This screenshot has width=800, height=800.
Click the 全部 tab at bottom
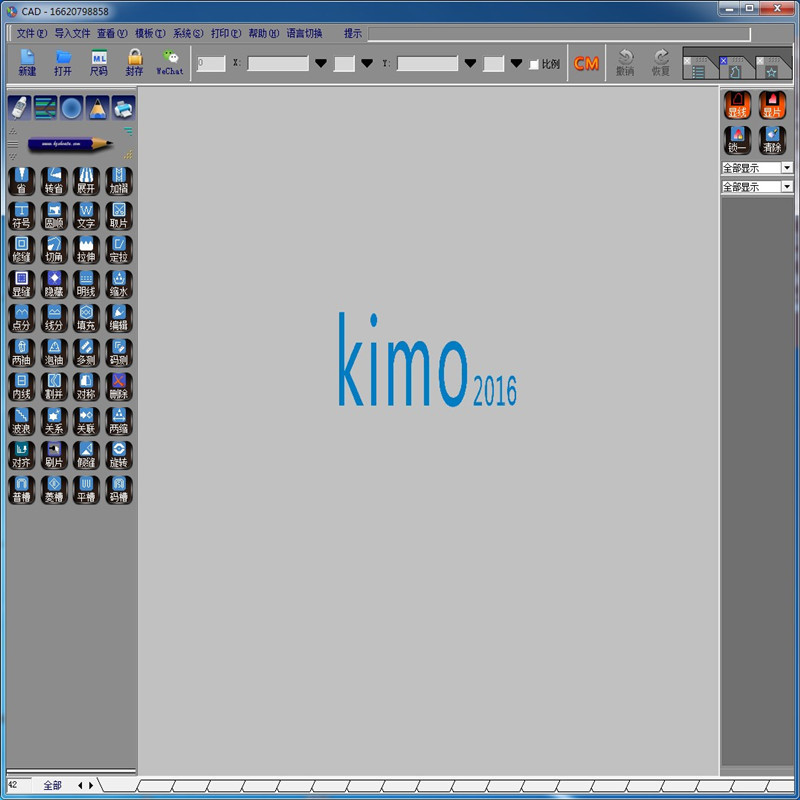click(x=53, y=786)
